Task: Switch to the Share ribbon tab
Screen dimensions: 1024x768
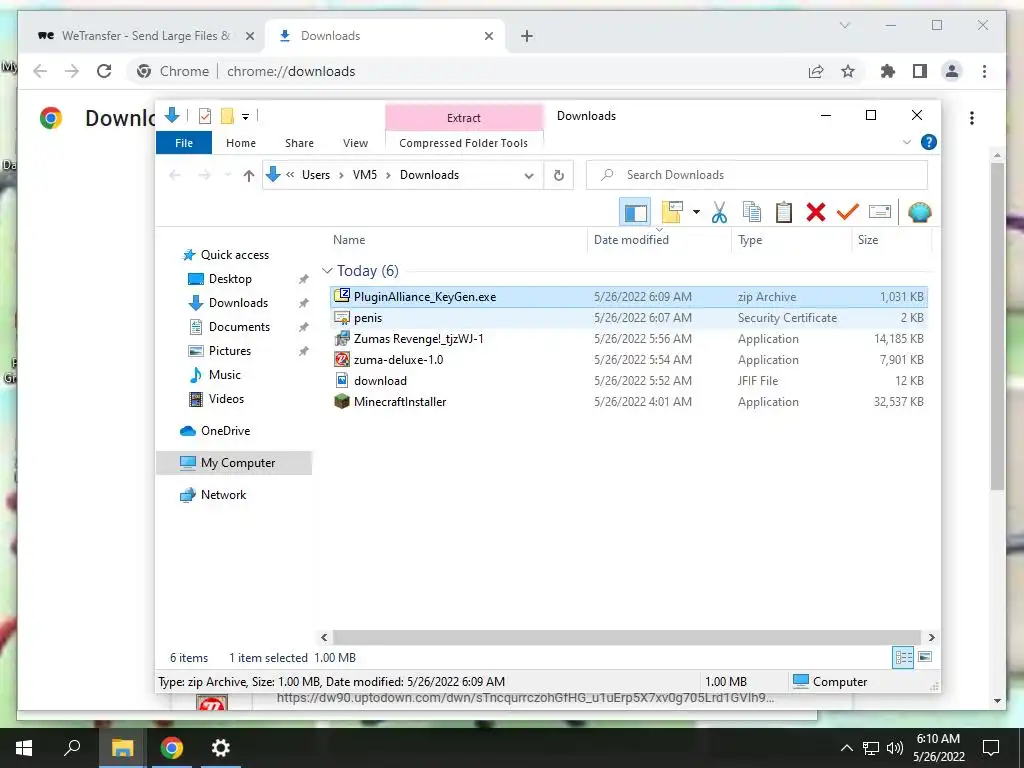Action: pyautogui.click(x=299, y=143)
